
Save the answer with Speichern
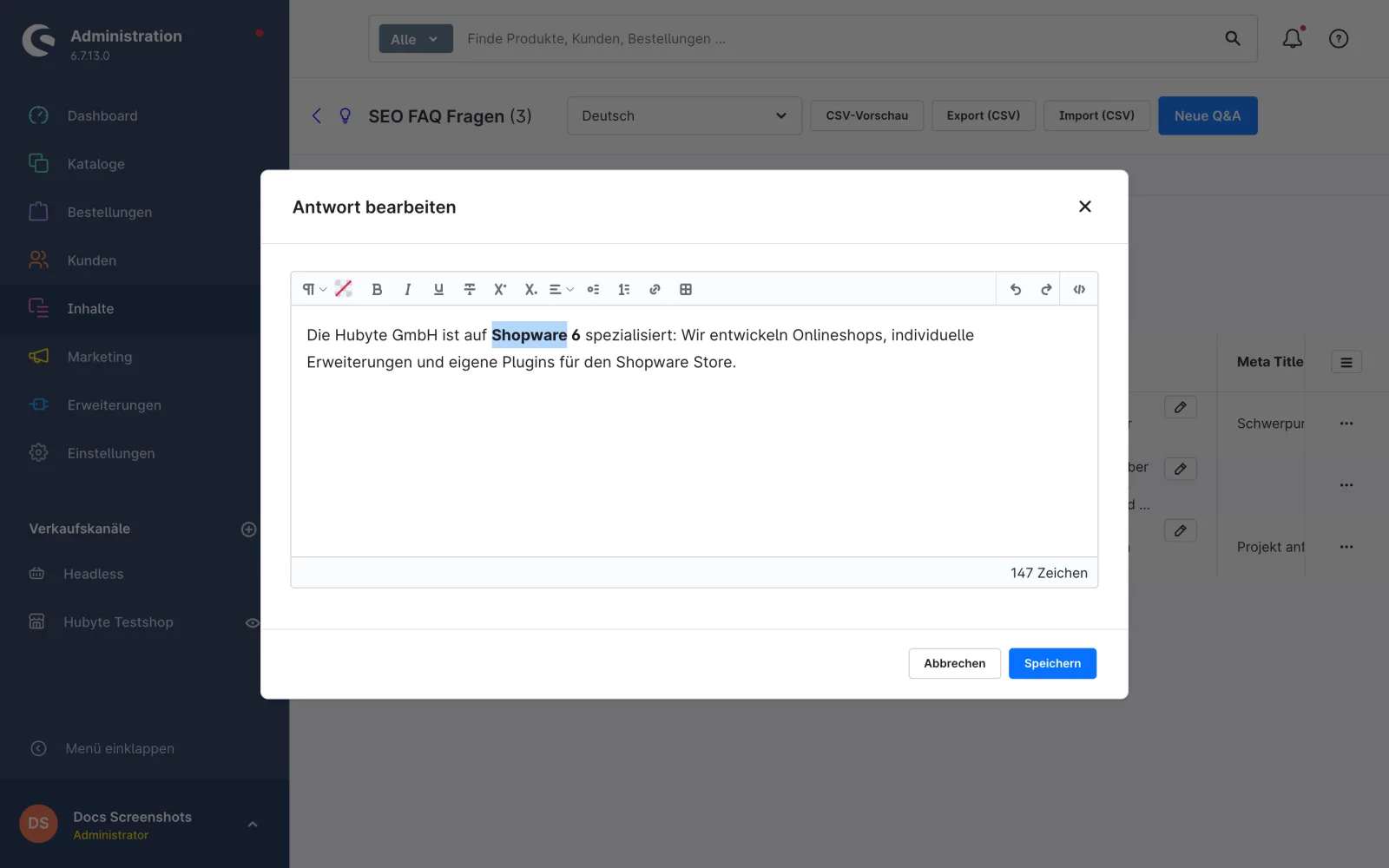point(1052,663)
